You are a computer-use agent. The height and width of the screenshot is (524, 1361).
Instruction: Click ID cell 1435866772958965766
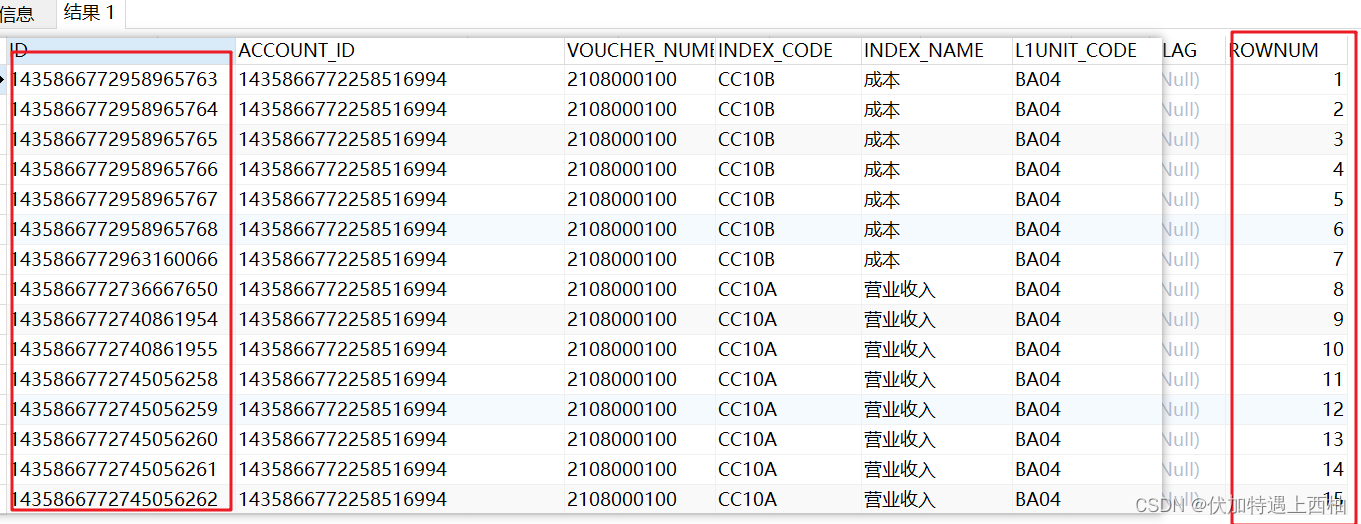coord(122,169)
